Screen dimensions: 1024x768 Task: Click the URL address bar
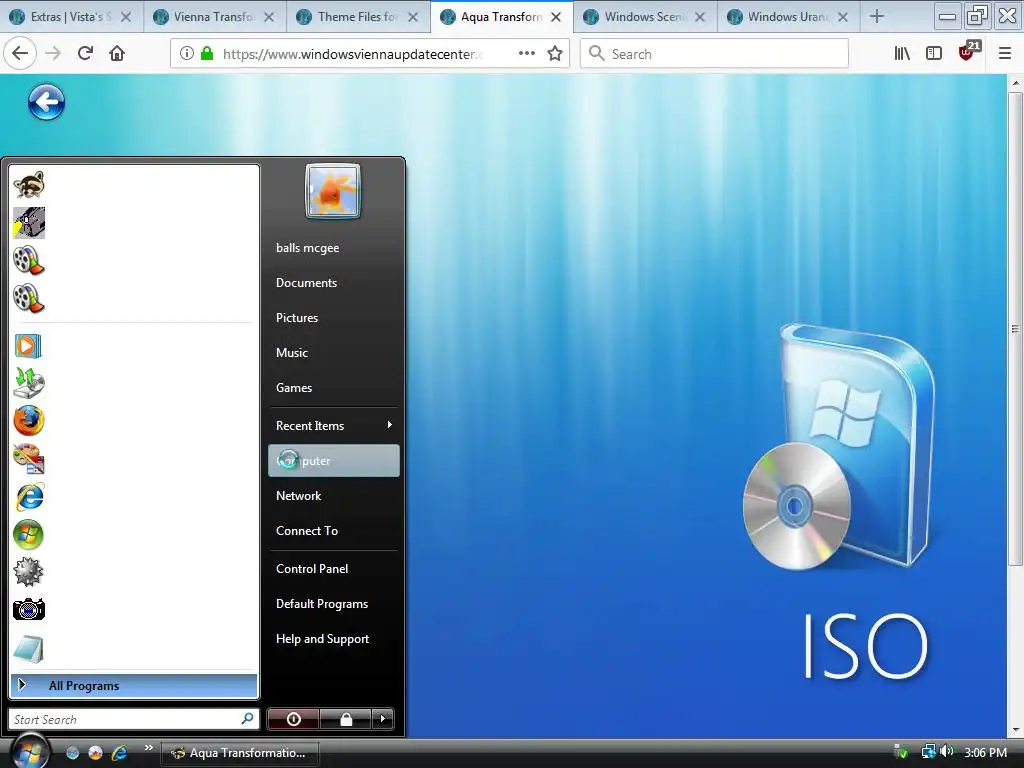pyautogui.click(x=370, y=54)
